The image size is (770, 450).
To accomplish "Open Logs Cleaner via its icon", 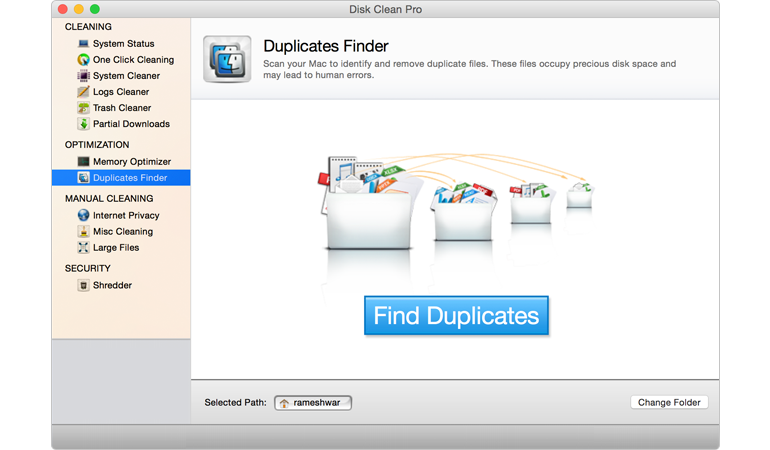I will pos(84,92).
